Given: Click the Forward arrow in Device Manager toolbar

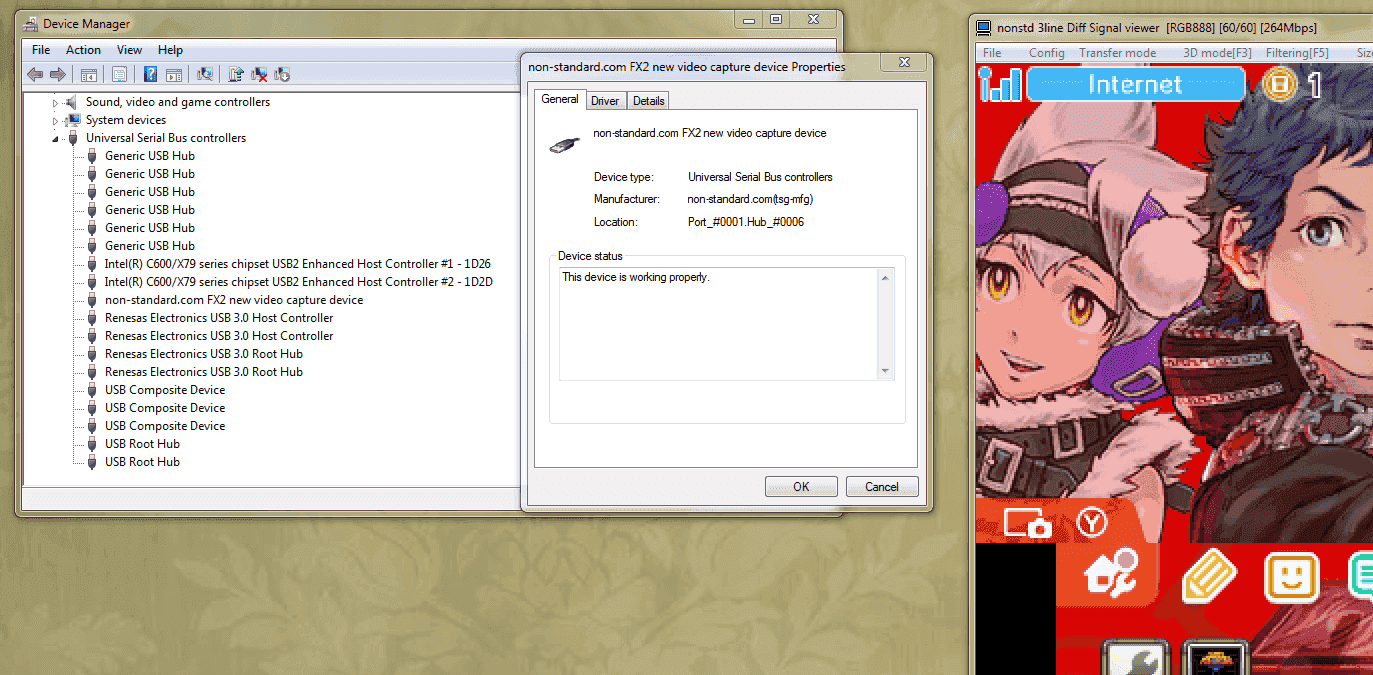Looking at the screenshot, I should pos(58,74).
